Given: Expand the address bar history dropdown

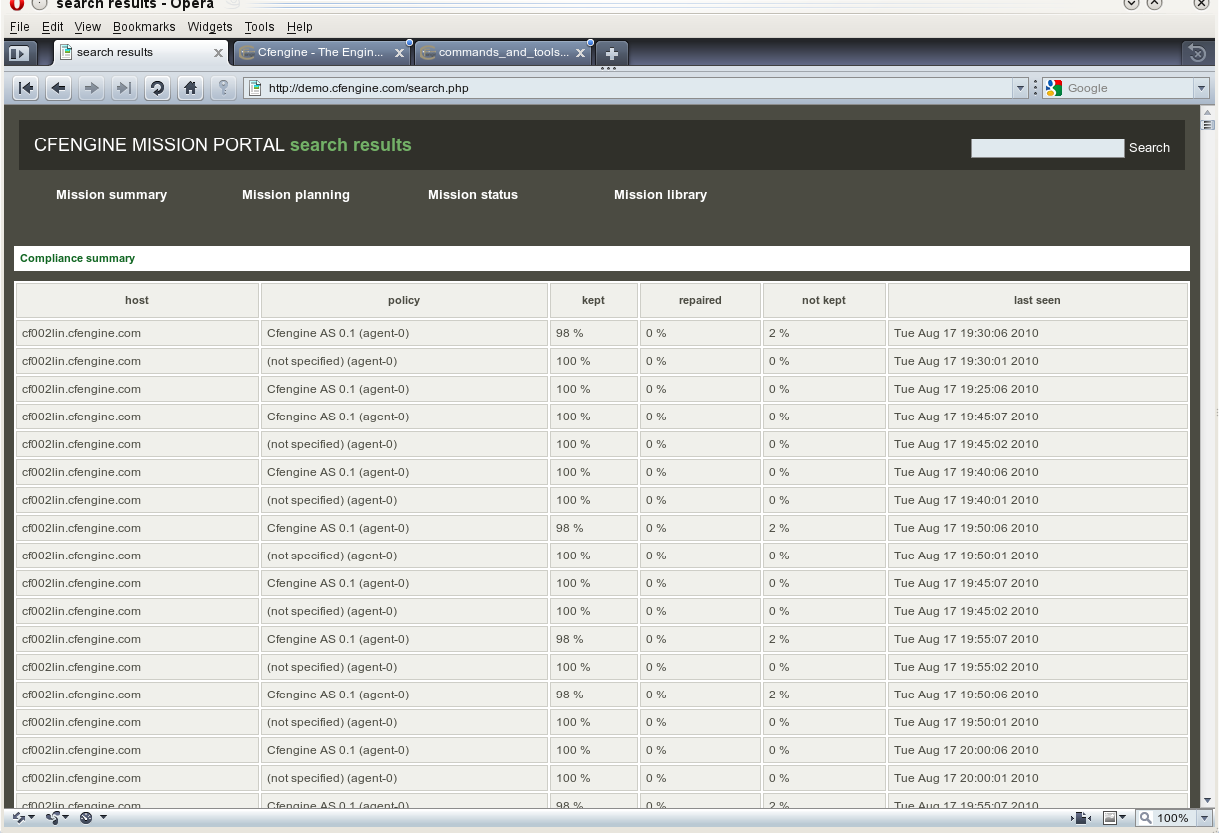Looking at the screenshot, I should [x=1020, y=88].
